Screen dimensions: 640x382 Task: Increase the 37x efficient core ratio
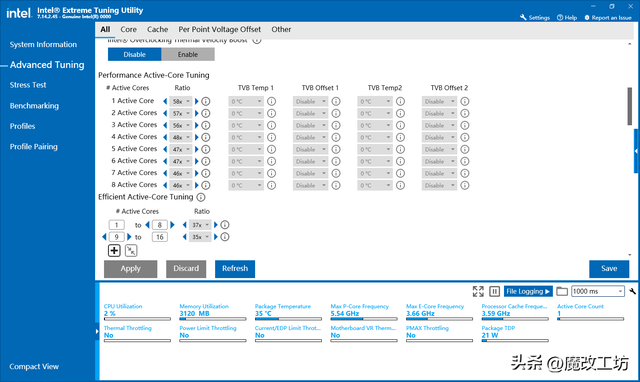216,225
